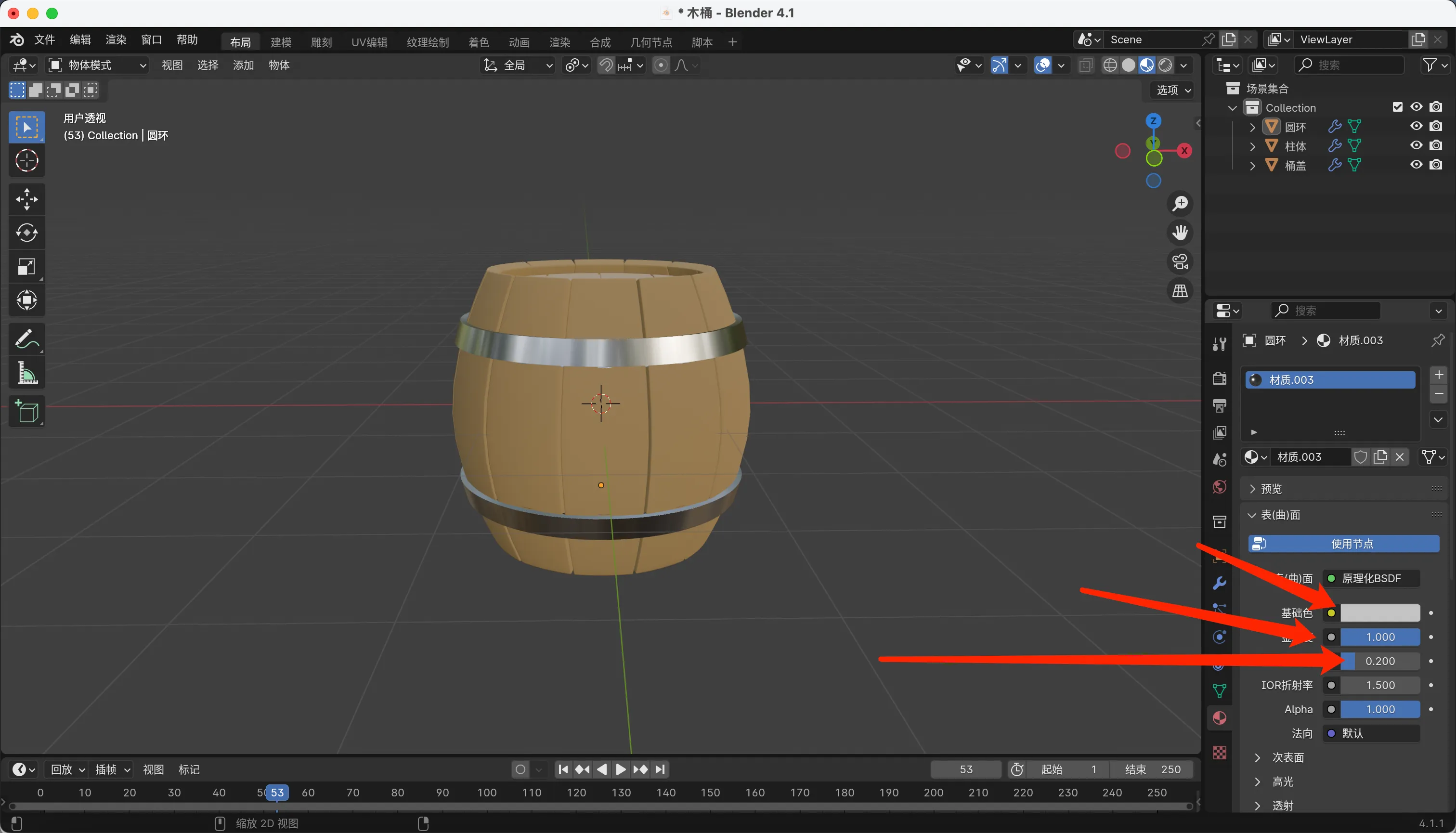Uncheck the Collection exclude checkbox

pos(1397,107)
